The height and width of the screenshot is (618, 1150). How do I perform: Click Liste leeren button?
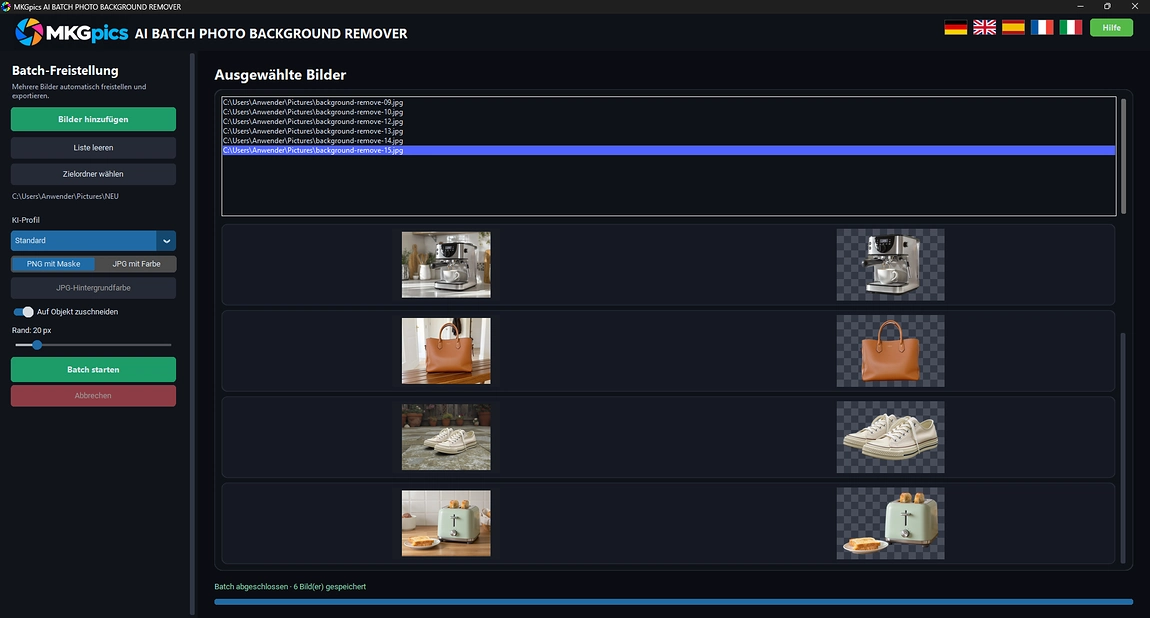[x=93, y=147]
